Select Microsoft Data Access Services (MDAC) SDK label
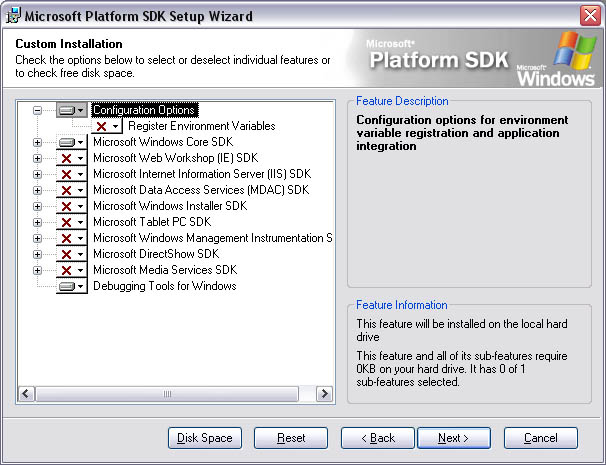Screen dimensions: 606x465 (201, 190)
